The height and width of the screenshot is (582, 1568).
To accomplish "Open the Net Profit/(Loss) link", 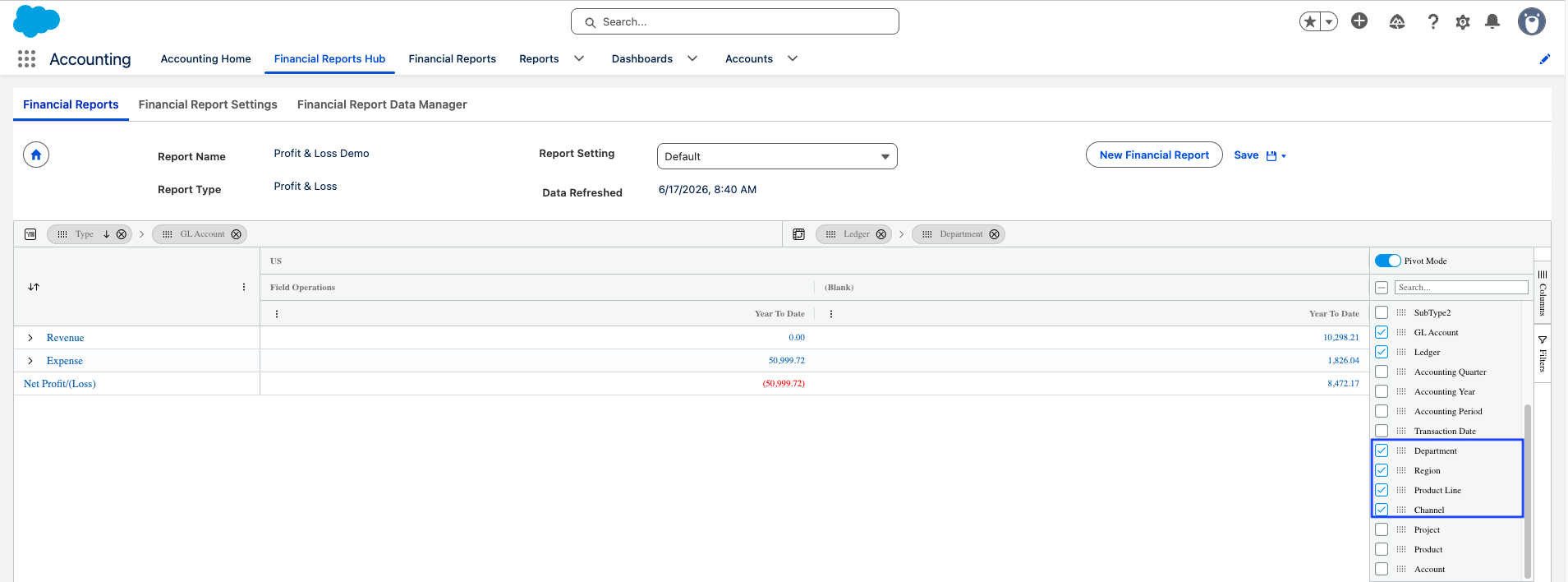I will (x=60, y=384).
